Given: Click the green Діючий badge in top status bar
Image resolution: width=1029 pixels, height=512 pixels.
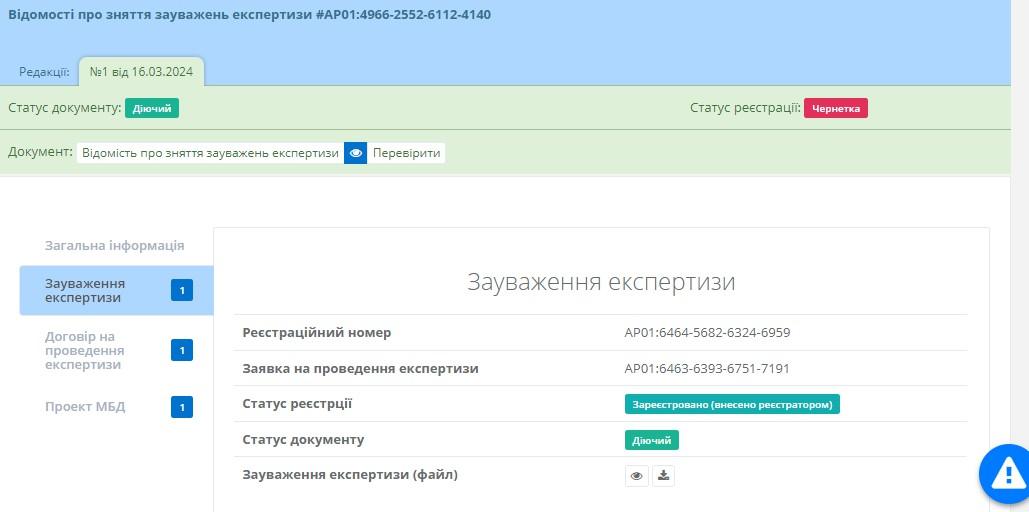Looking at the screenshot, I should click(x=152, y=108).
